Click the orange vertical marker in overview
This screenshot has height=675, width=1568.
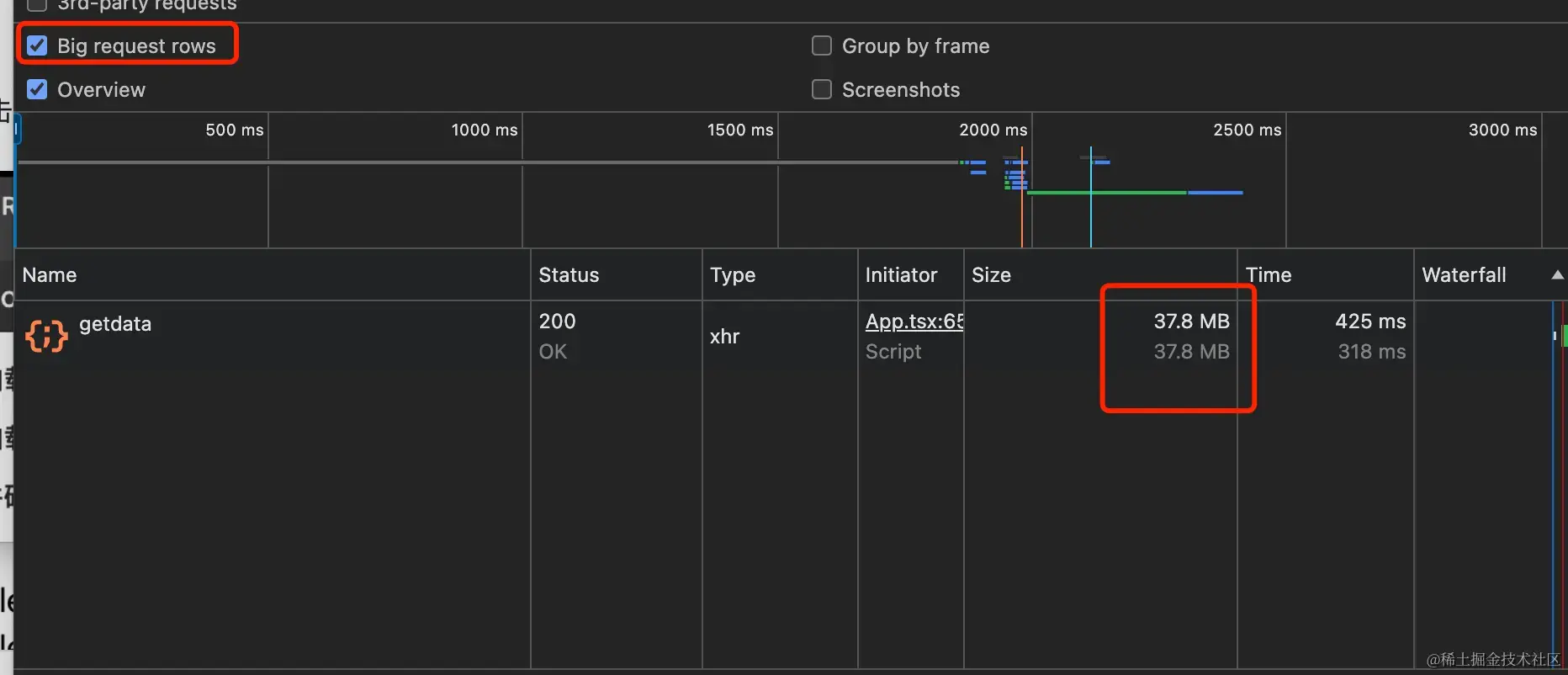pyautogui.click(x=1022, y=197)
